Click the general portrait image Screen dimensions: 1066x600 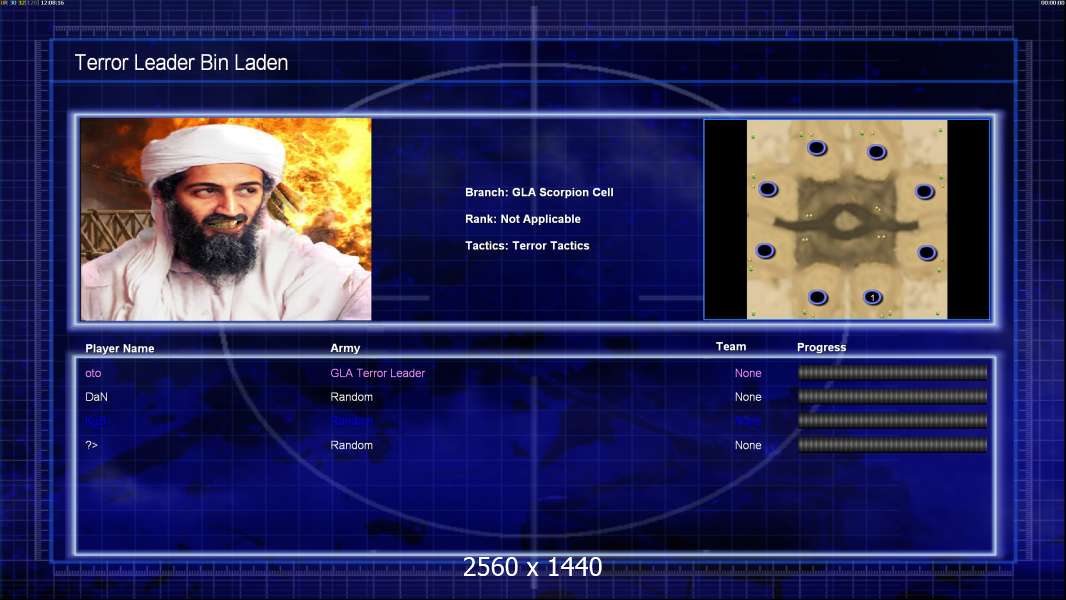(226, 219)
